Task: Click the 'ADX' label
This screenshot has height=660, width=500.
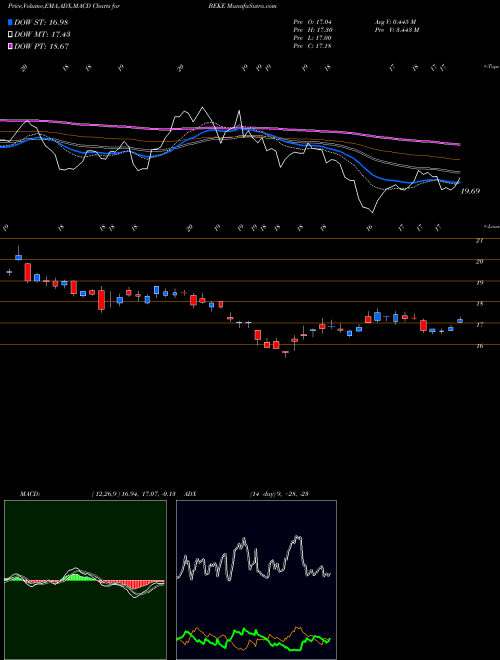Action: pyautogui.click(x=191, y=494)
